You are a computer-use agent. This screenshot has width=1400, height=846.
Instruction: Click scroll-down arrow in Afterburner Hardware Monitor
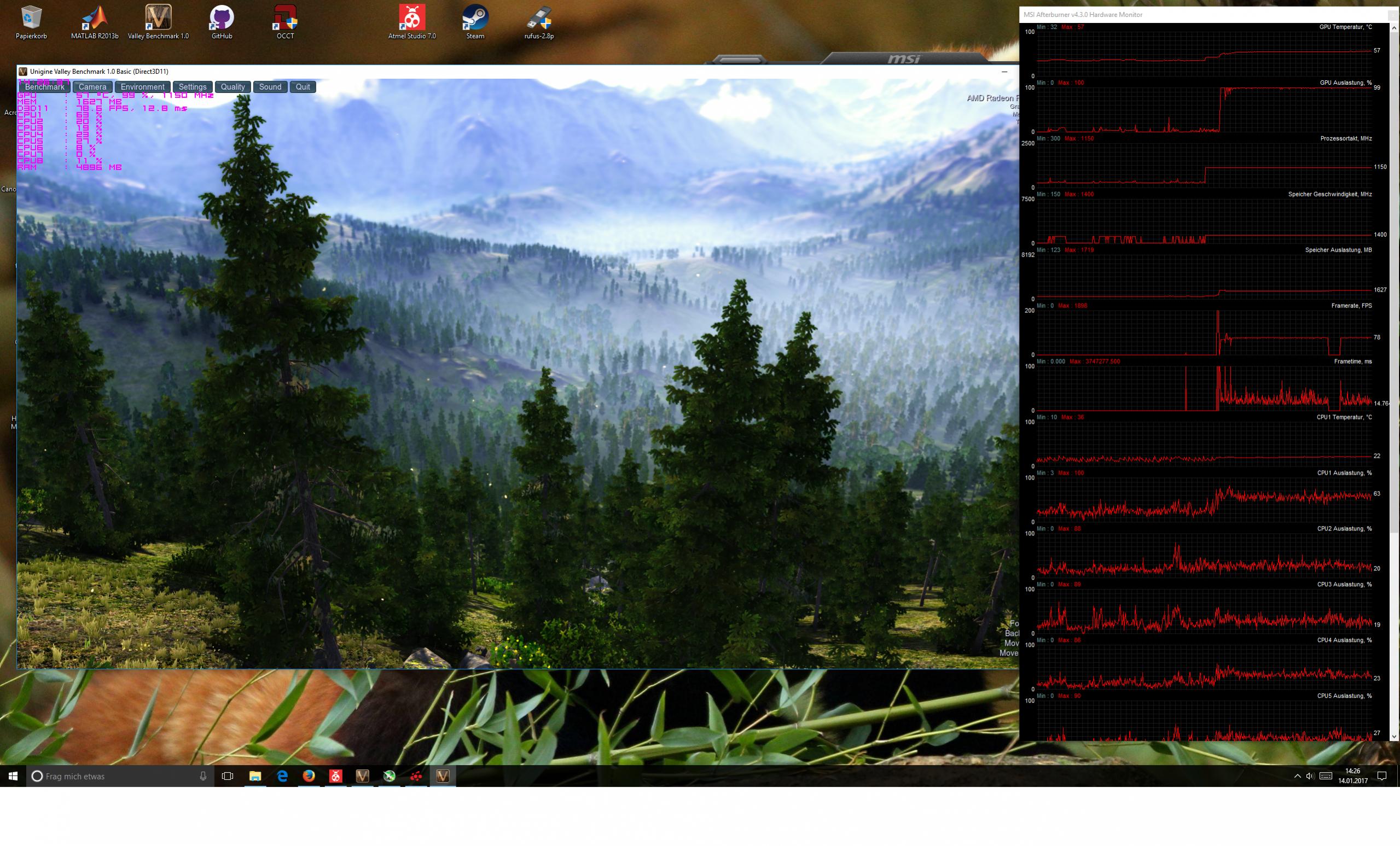pos(1394,737)
